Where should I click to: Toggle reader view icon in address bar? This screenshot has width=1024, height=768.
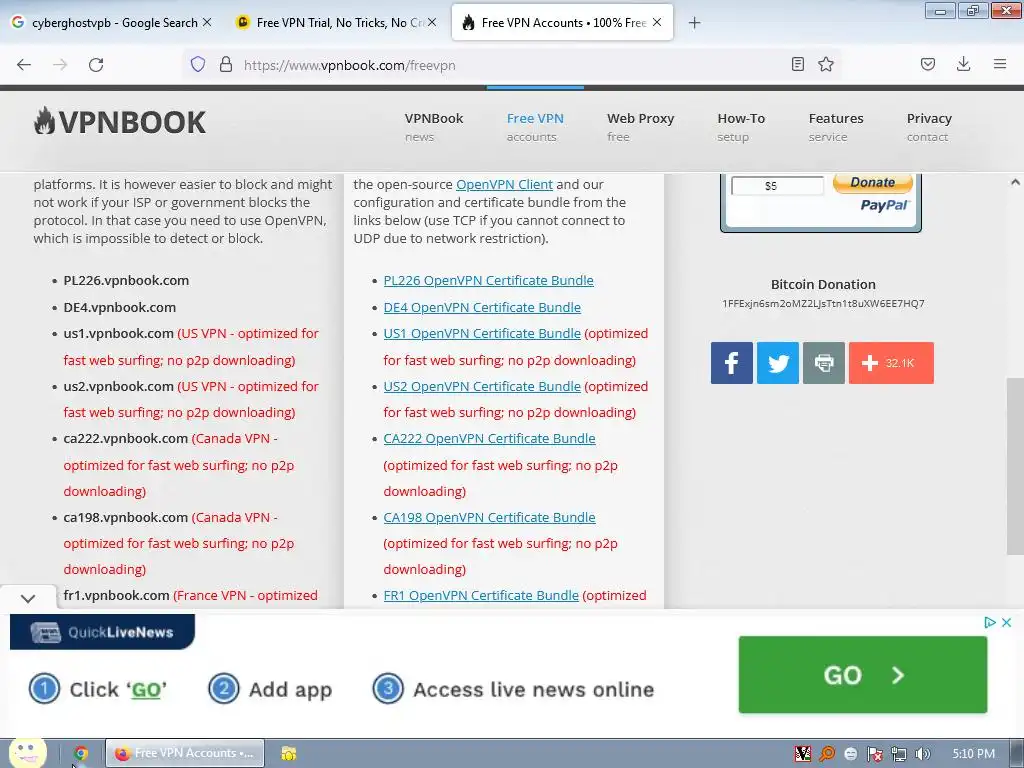coord(797,64)
